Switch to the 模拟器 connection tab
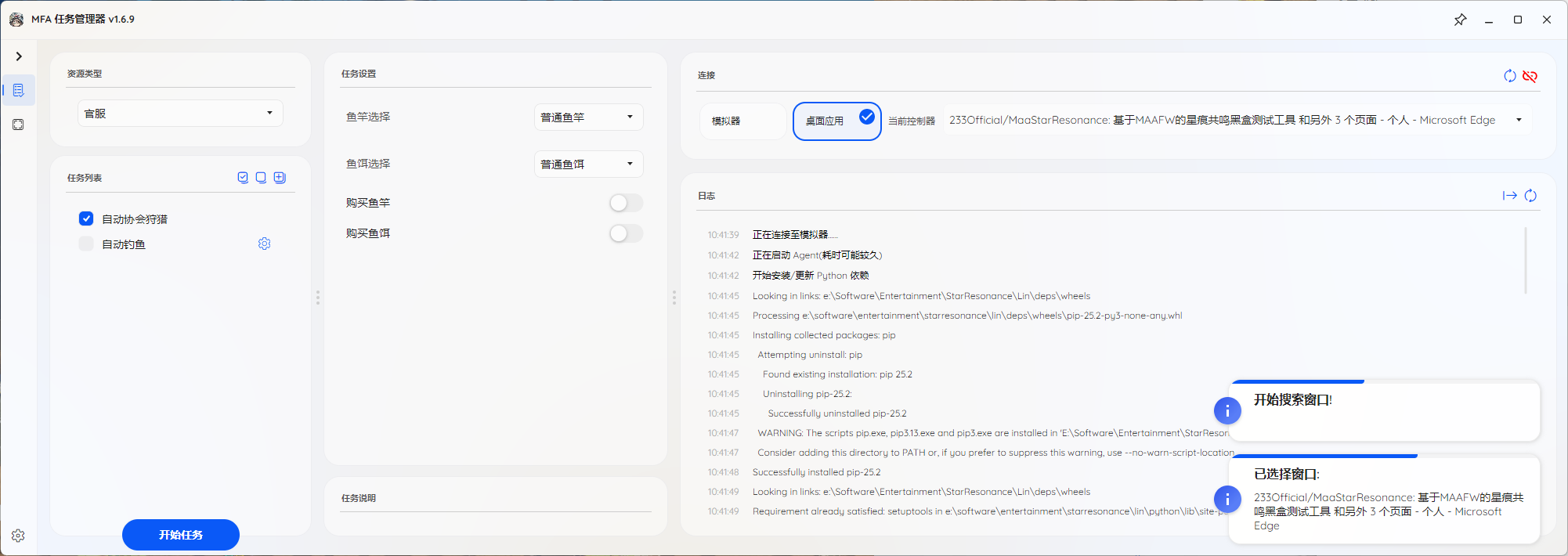This screenshot has width=1568, height=556. (742, 121)
